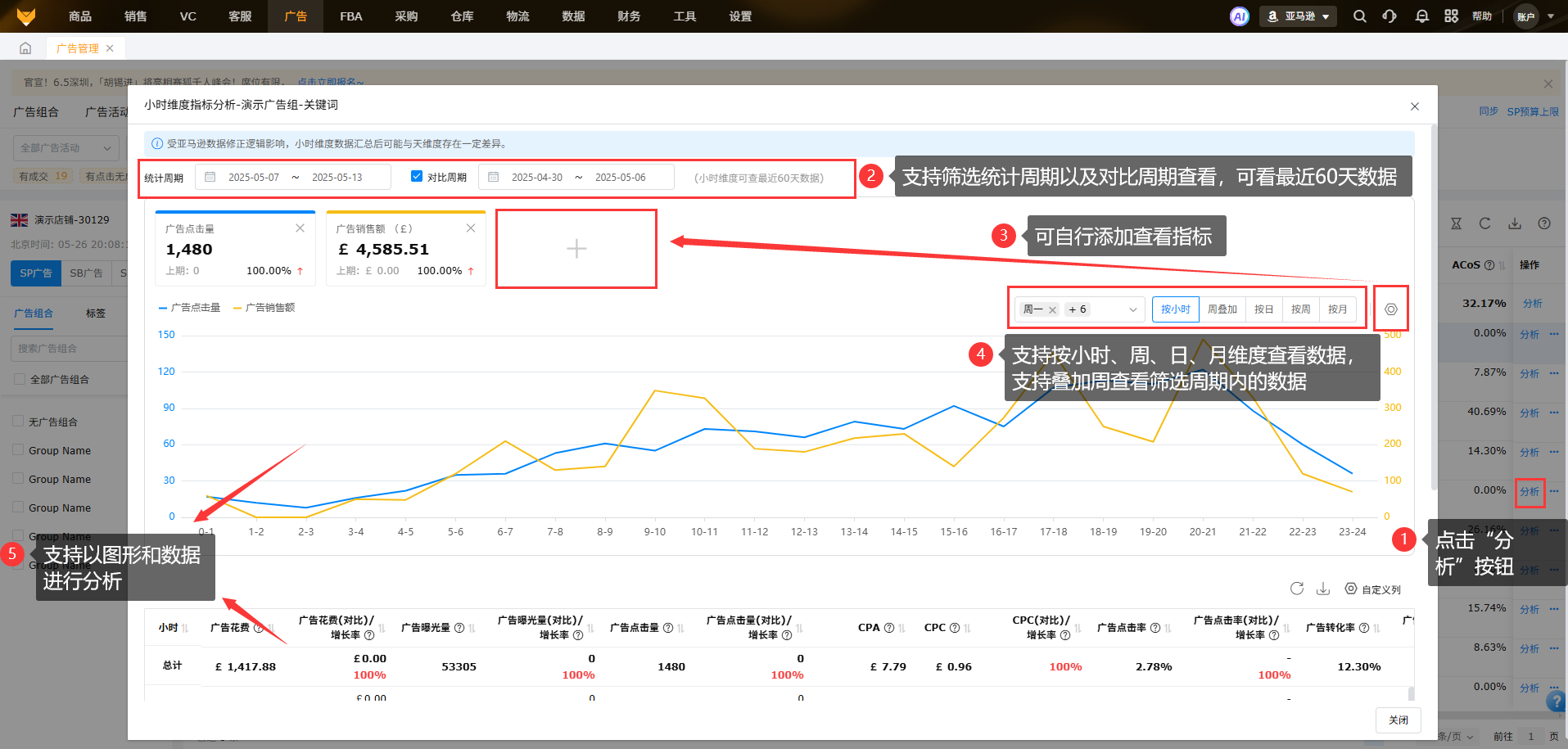Check the 全部广告组合 checkbox

(20, 379)
